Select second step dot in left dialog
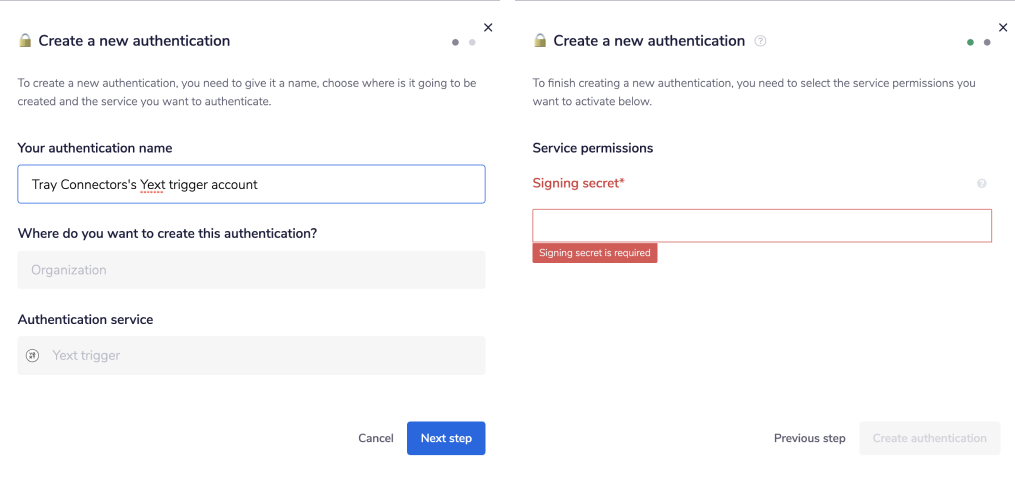The image size is (1015, 481). pos(472,42)
